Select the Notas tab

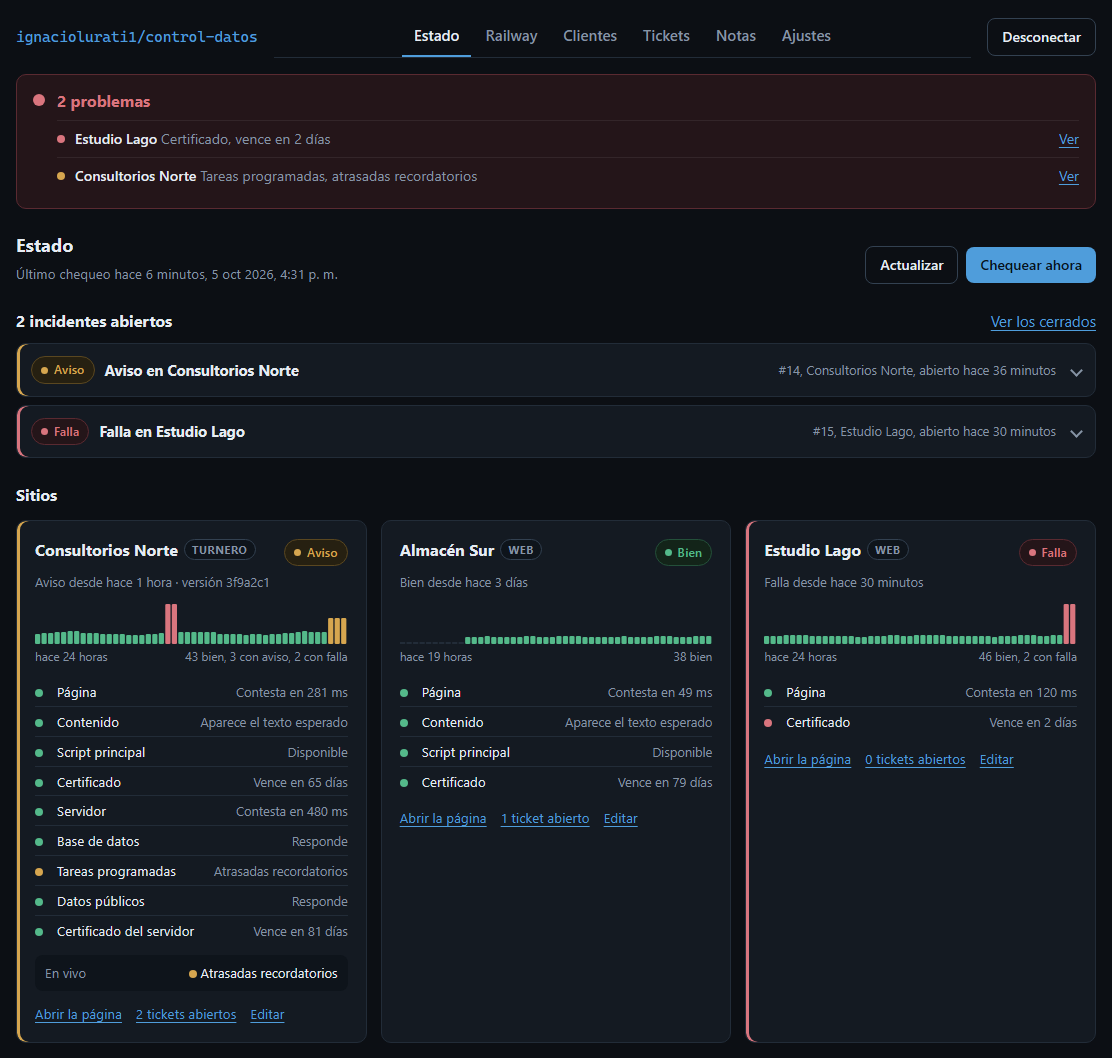point(735,36)
